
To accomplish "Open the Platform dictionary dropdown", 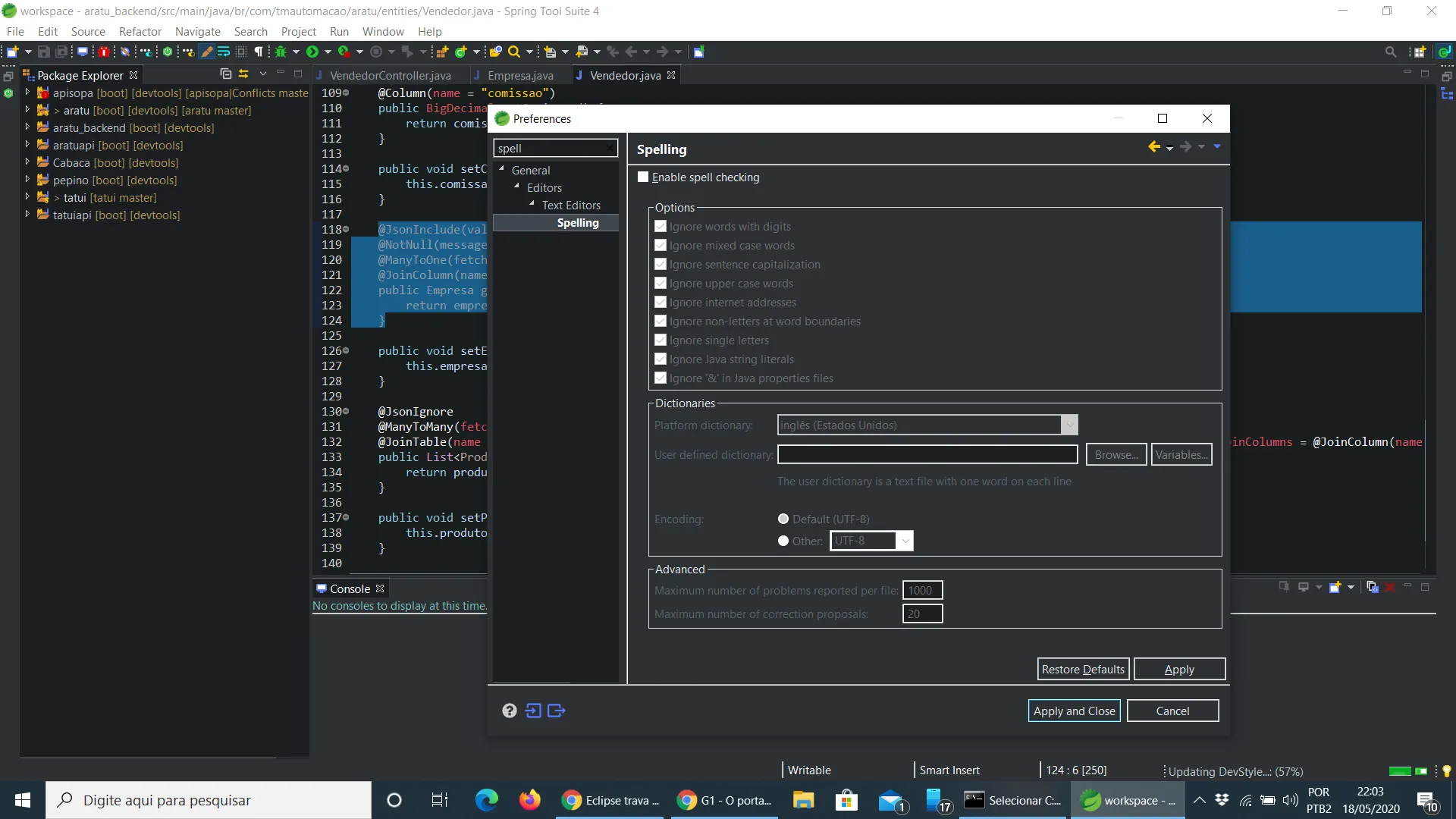I will click(1068, 425).
